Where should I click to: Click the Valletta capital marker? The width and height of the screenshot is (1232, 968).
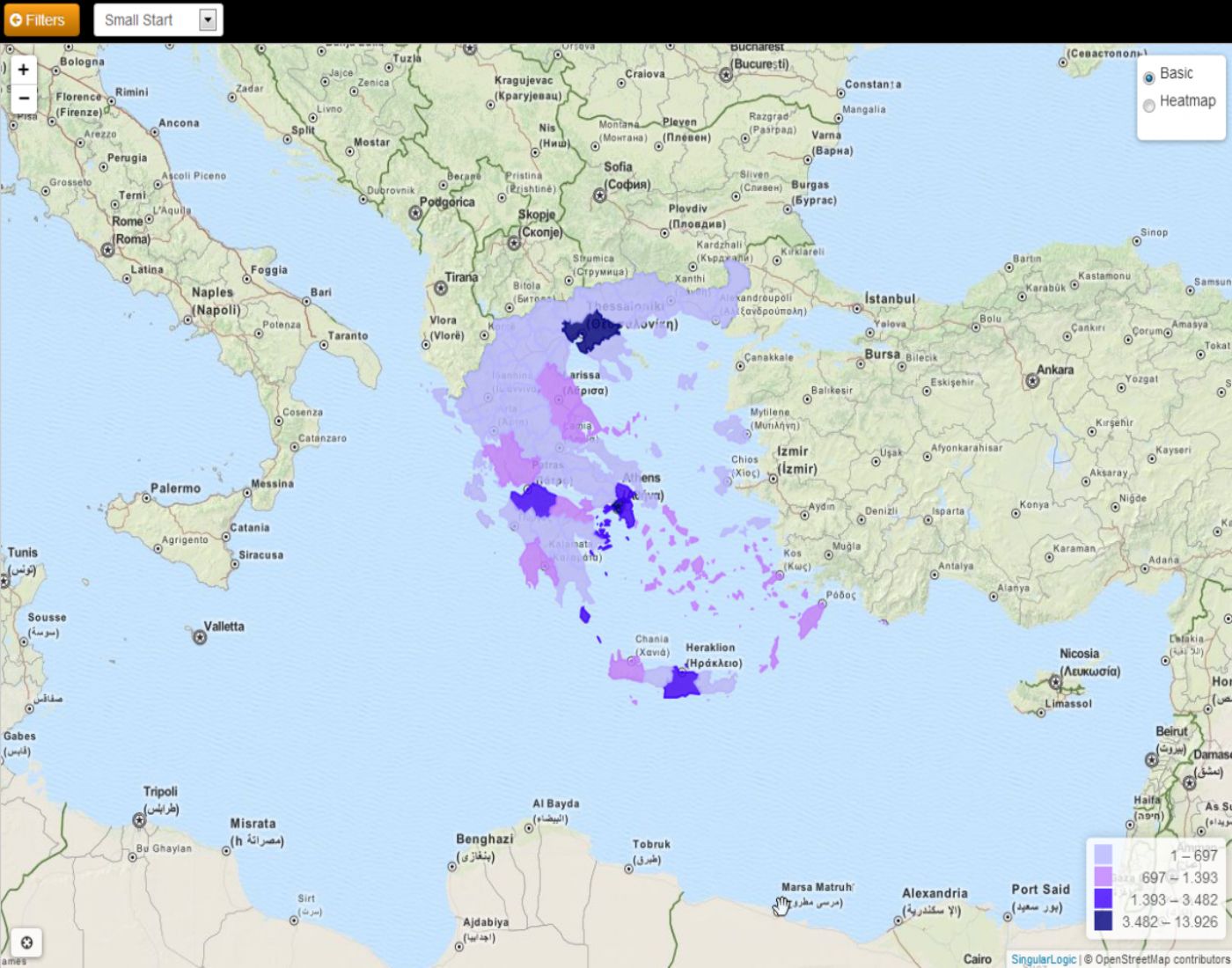click(200, 637)
